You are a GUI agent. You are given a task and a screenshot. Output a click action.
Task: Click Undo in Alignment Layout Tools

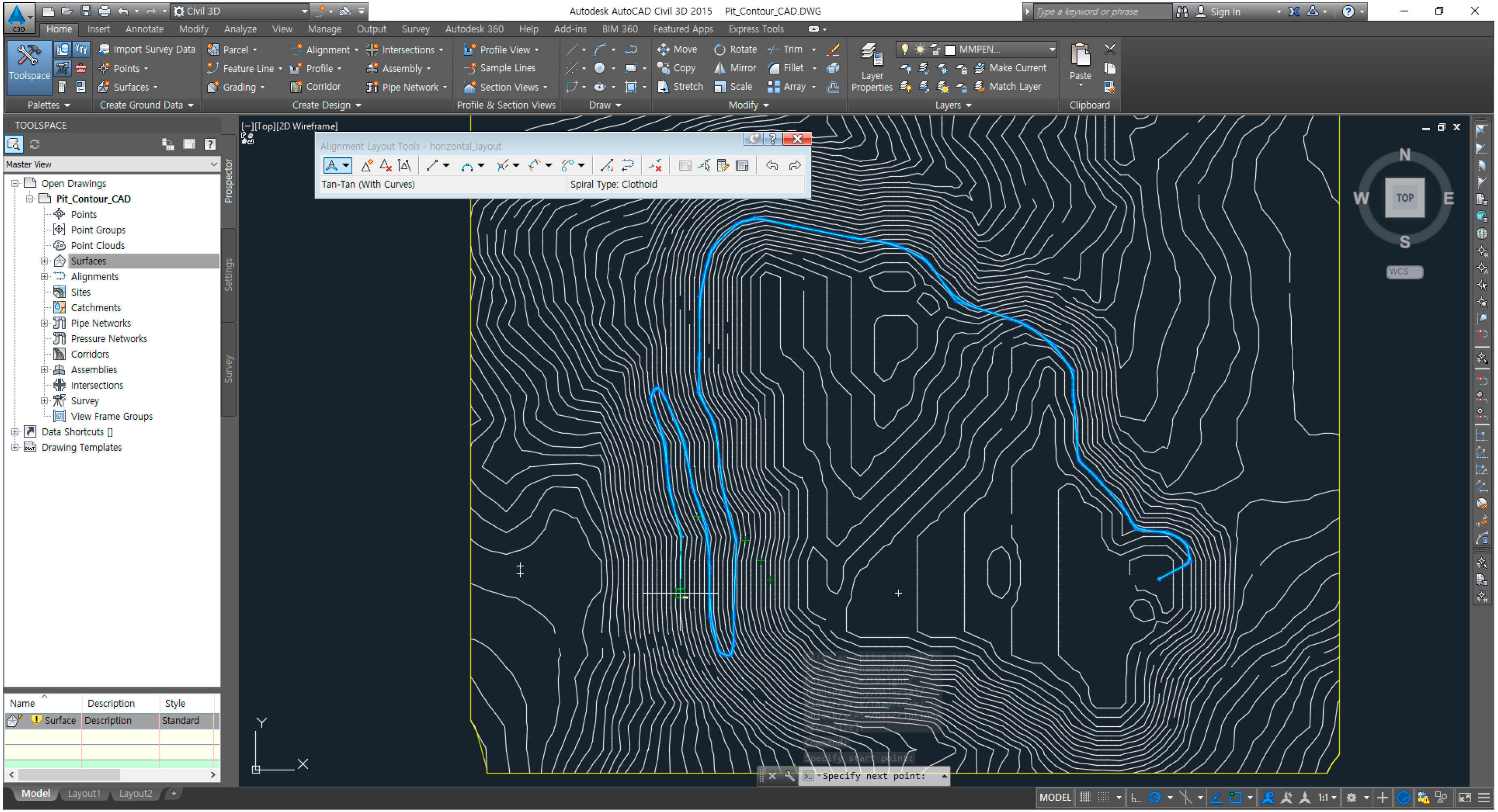coord(772,166)
